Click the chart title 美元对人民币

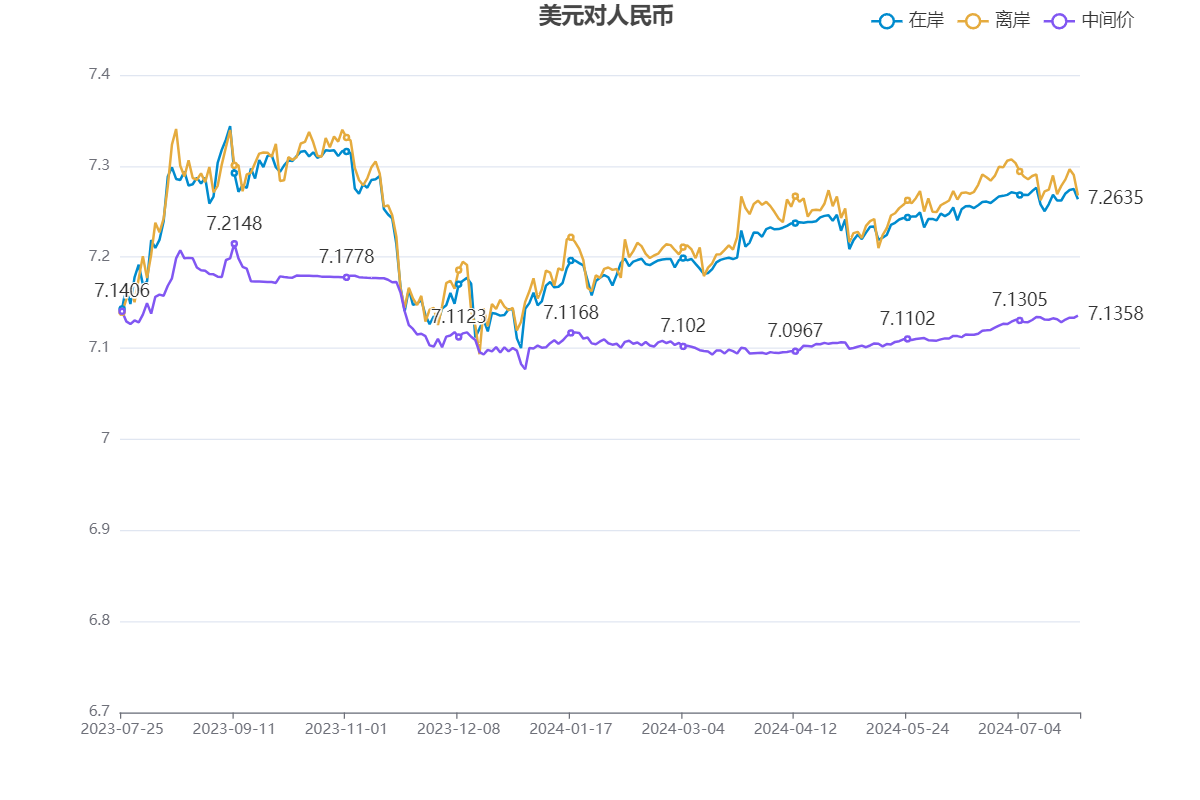606,17
